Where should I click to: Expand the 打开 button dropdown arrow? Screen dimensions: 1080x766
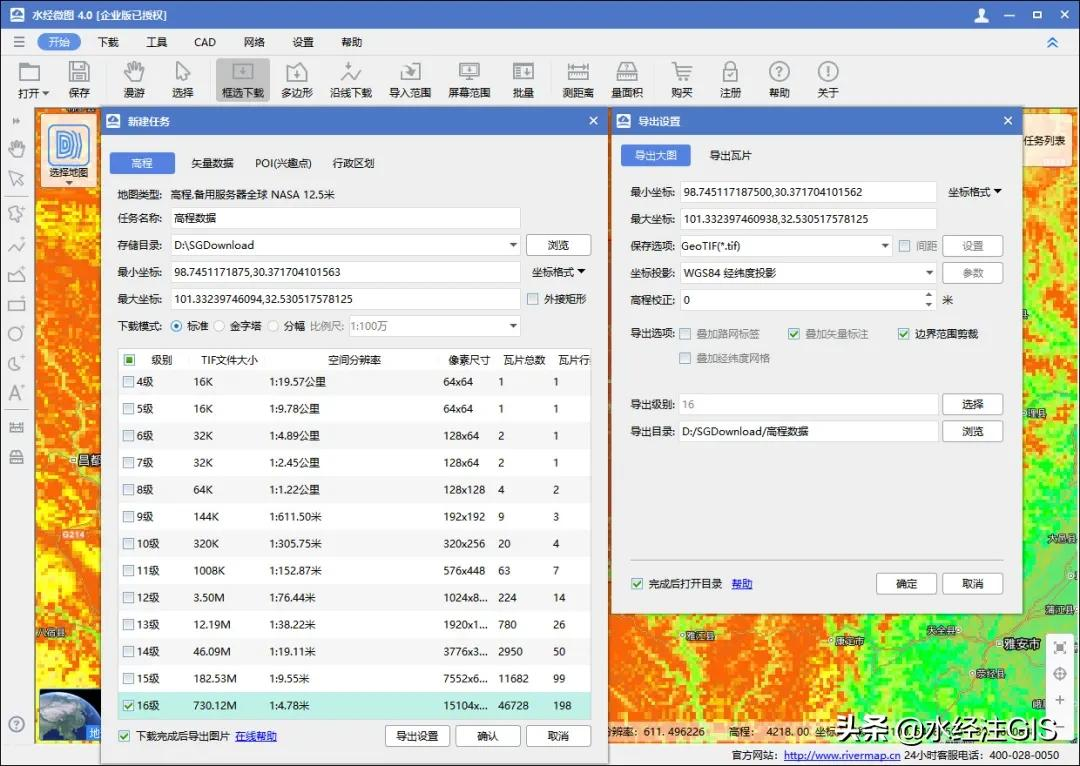[46, 93]
